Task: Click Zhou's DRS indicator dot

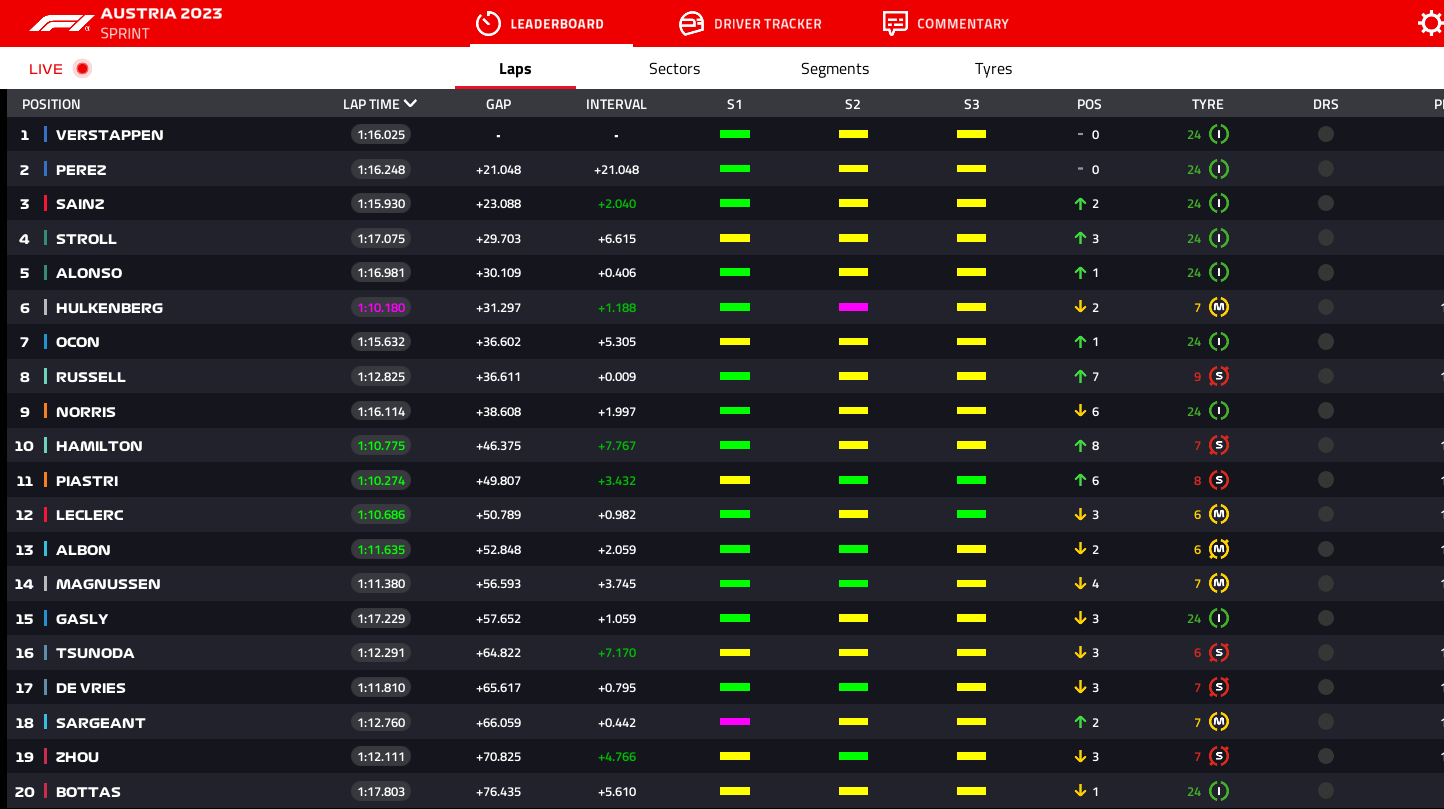Action: point(1326,757)
